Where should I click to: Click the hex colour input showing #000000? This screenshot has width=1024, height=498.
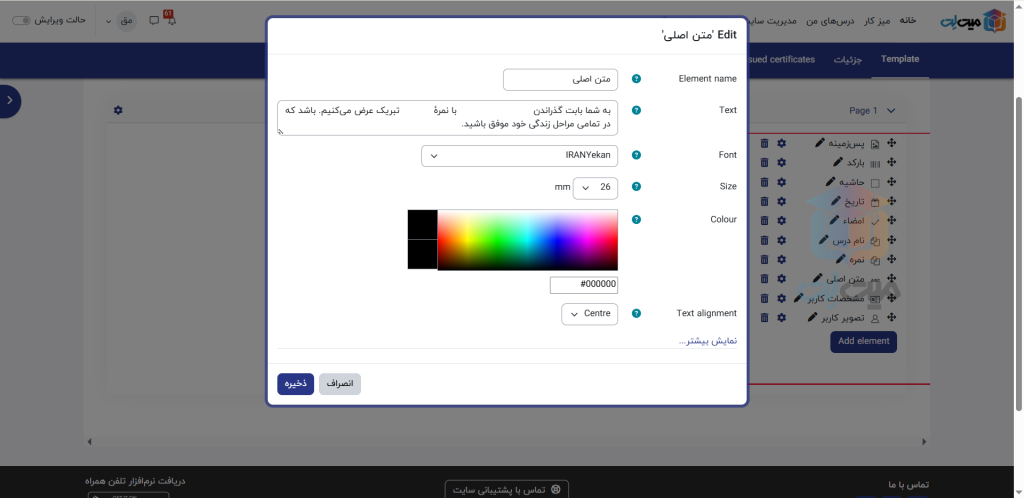tap(584, 285)
